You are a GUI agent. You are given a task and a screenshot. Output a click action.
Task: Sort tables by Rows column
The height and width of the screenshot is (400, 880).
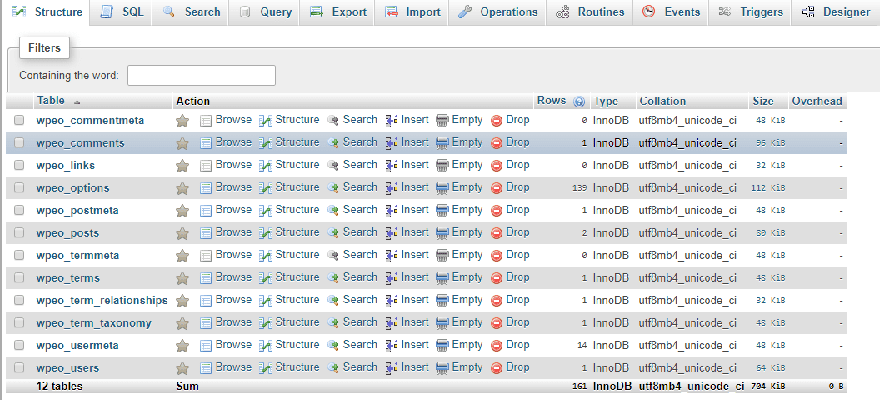tap(551, 100)
